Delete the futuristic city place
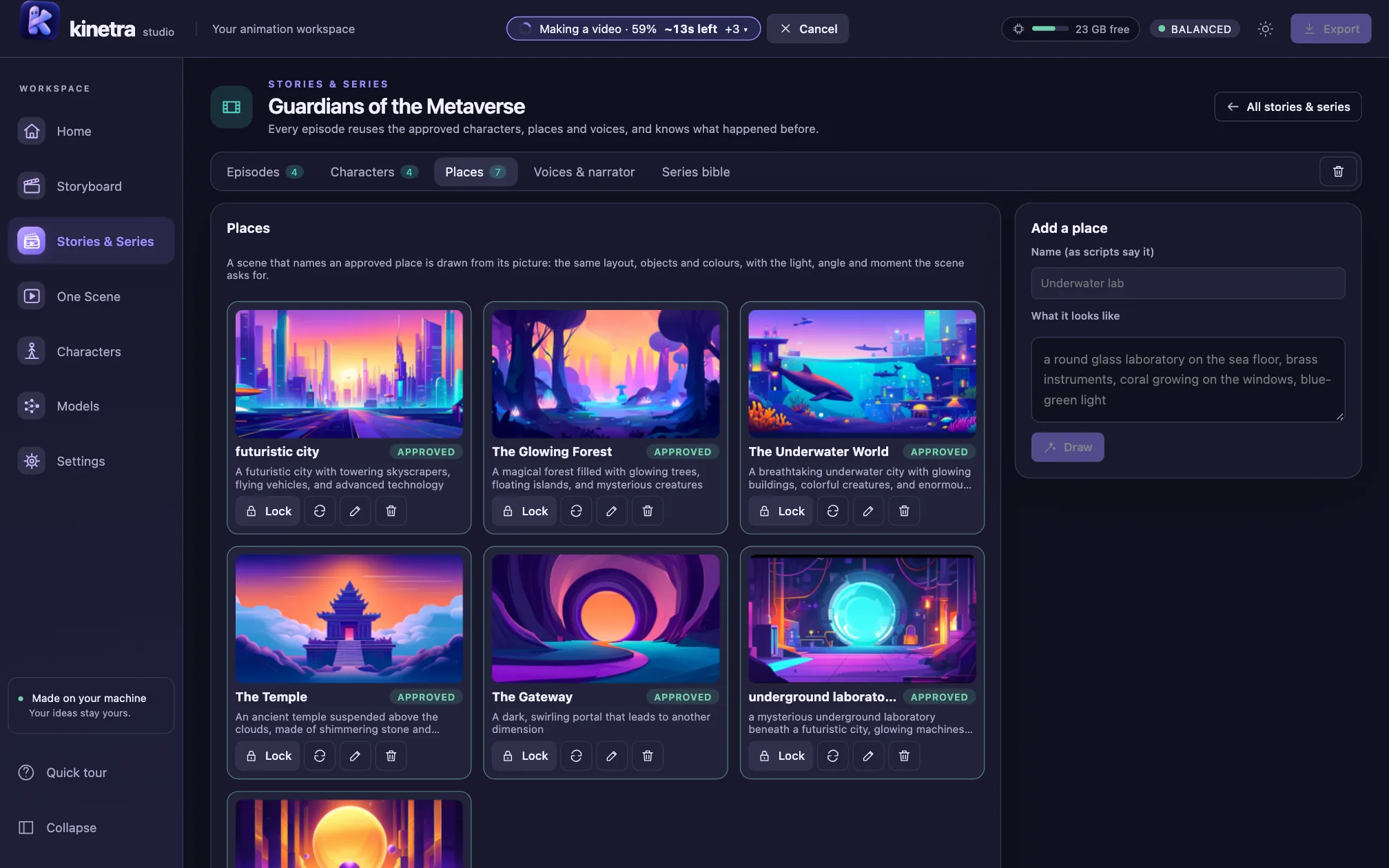The height and width of the screenshot is (868, 1389). pos(391,511)
